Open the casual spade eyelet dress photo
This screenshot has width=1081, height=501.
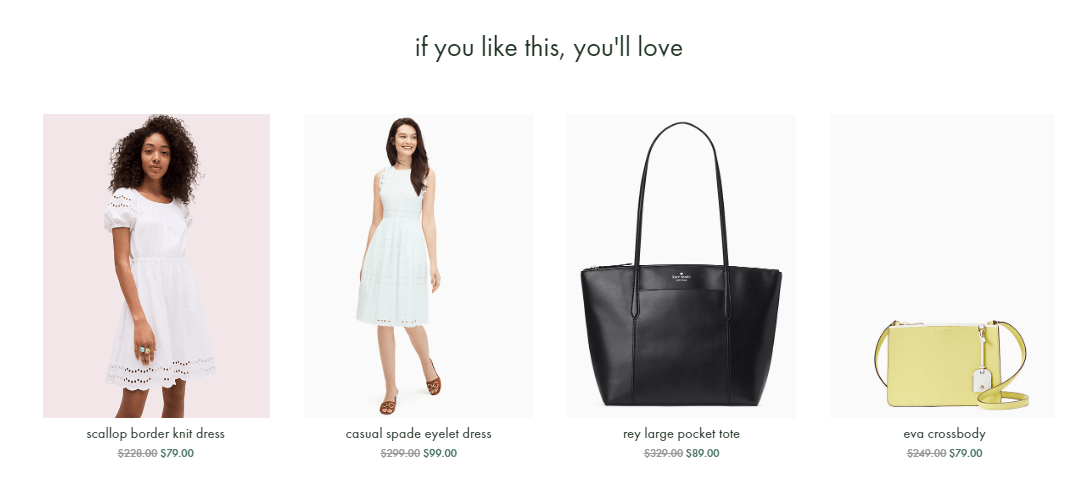tap(418, 266)
